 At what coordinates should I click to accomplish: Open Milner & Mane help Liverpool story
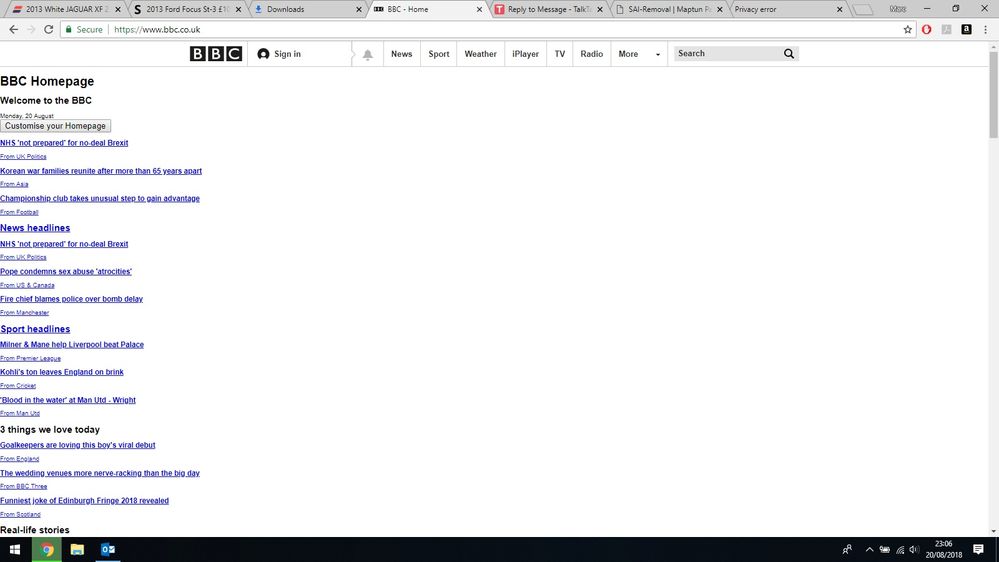[72, 345]
